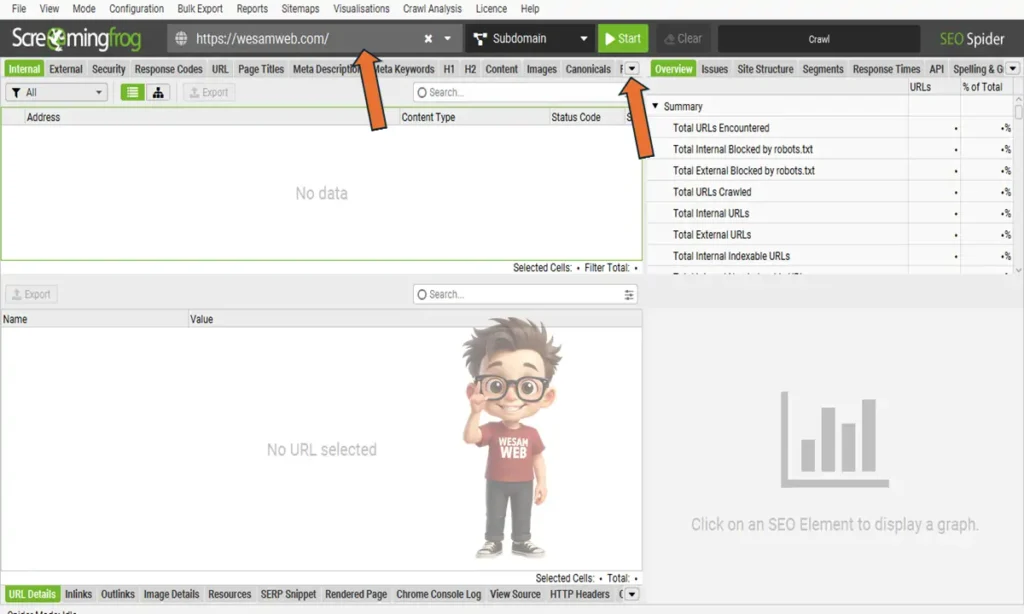Screen dimensions: 1024x614
Task: Clear the URL with the X icon
Action: point(428,39)
